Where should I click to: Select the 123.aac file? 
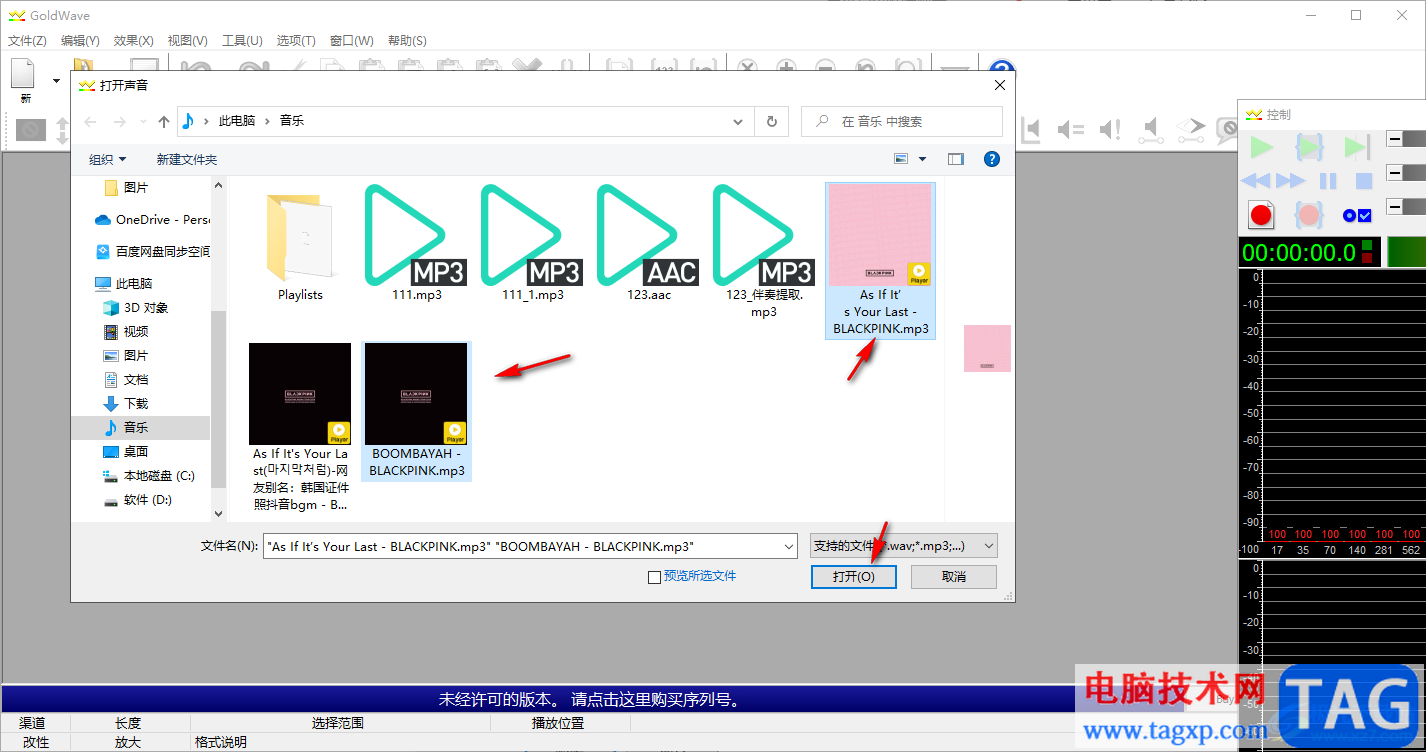(x=649, y=243)
